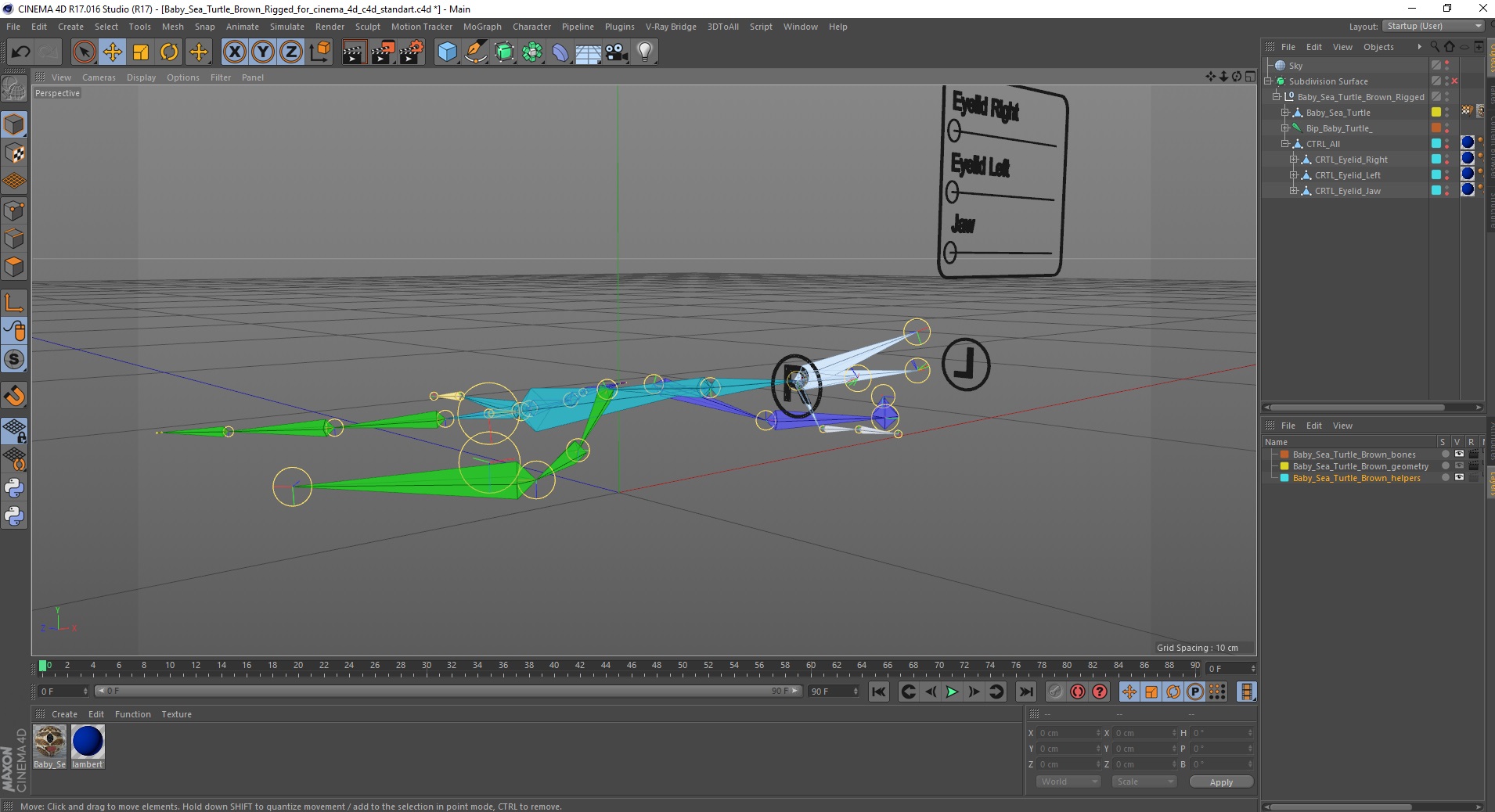Open the V-Ray Bridge menu
Viewport: 1495px width, 812px height.
pyautogui.click(x=671, y=27)
